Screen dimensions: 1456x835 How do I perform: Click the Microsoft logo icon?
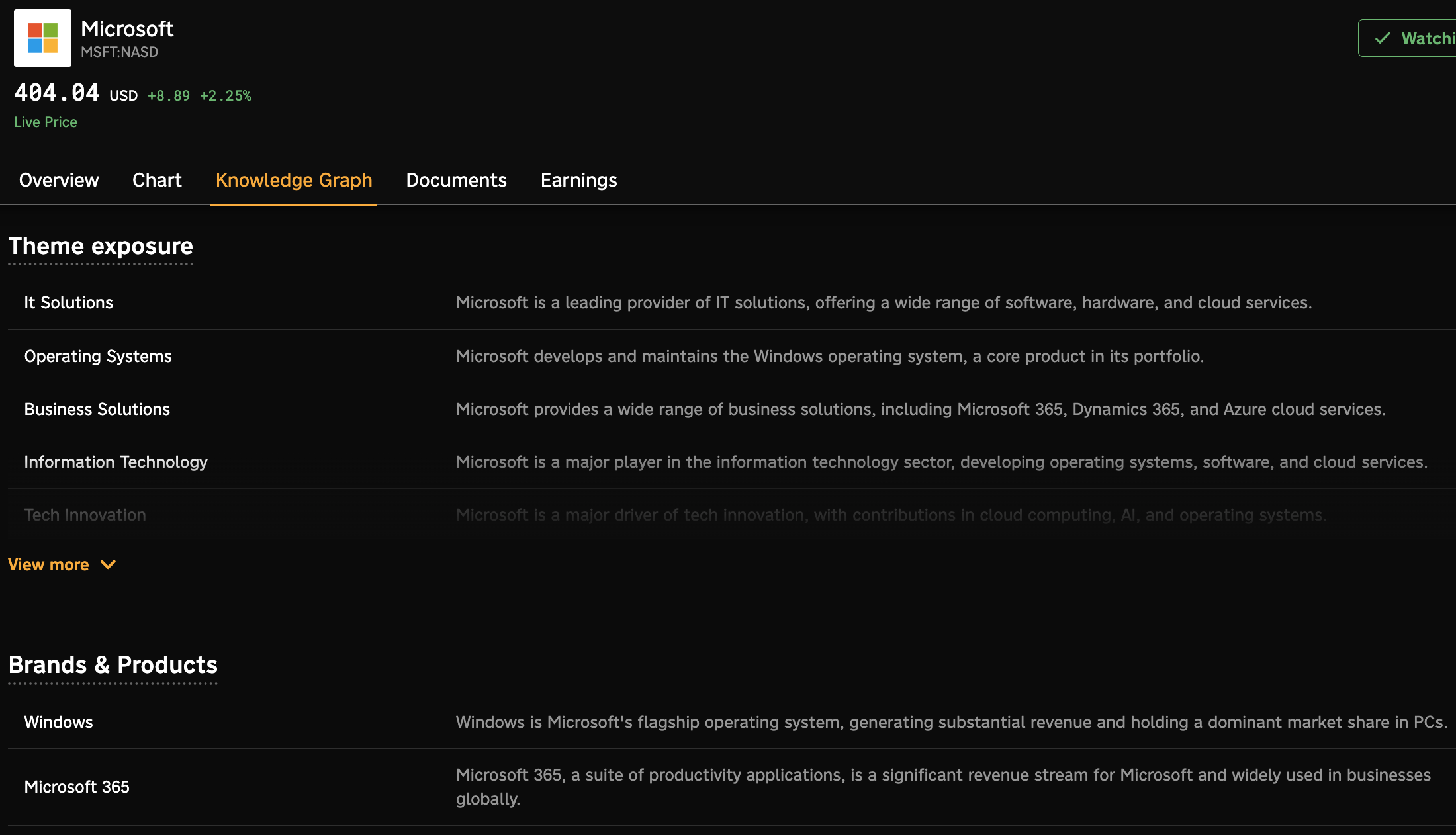[x=42, y=38]
